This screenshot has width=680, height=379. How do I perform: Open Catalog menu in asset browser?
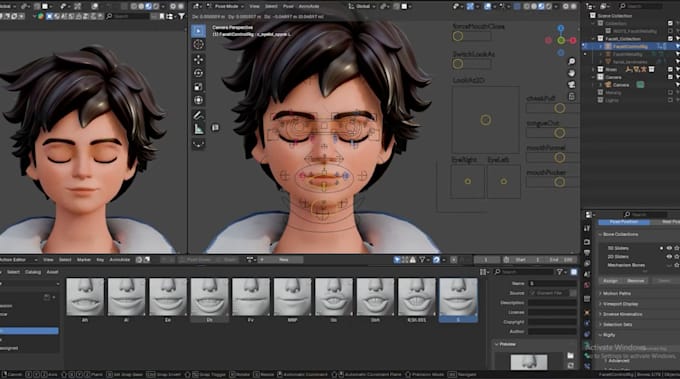[33, 272]
